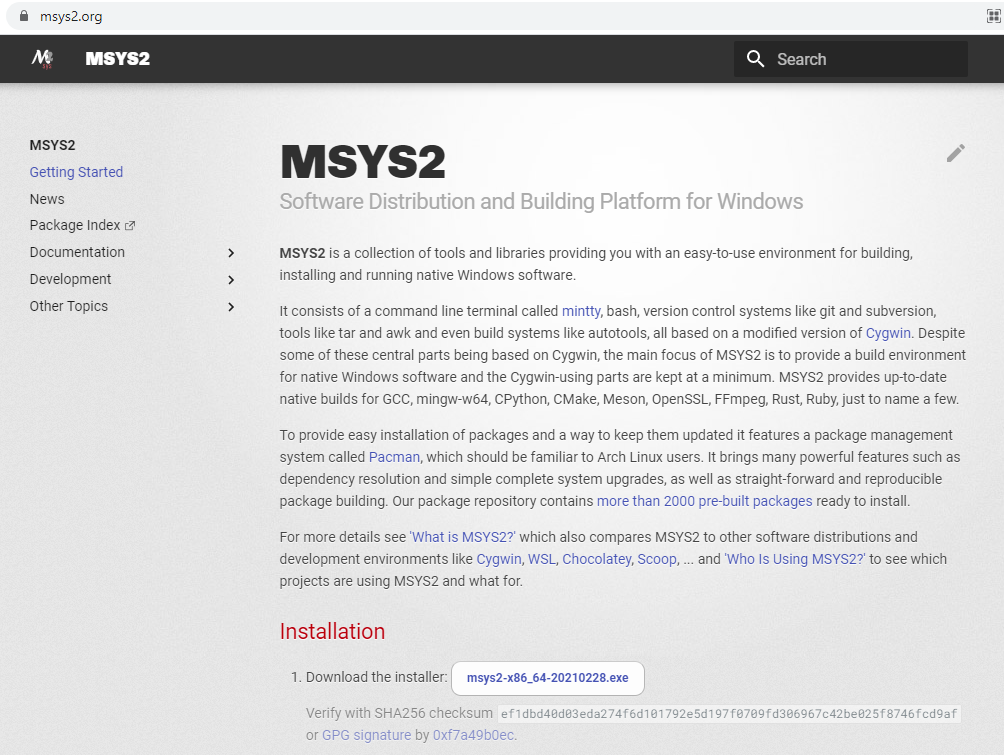Screen dimensions: 1004x755
Task: Open Getting Started in the sidebar
Action: pos(76,172)
